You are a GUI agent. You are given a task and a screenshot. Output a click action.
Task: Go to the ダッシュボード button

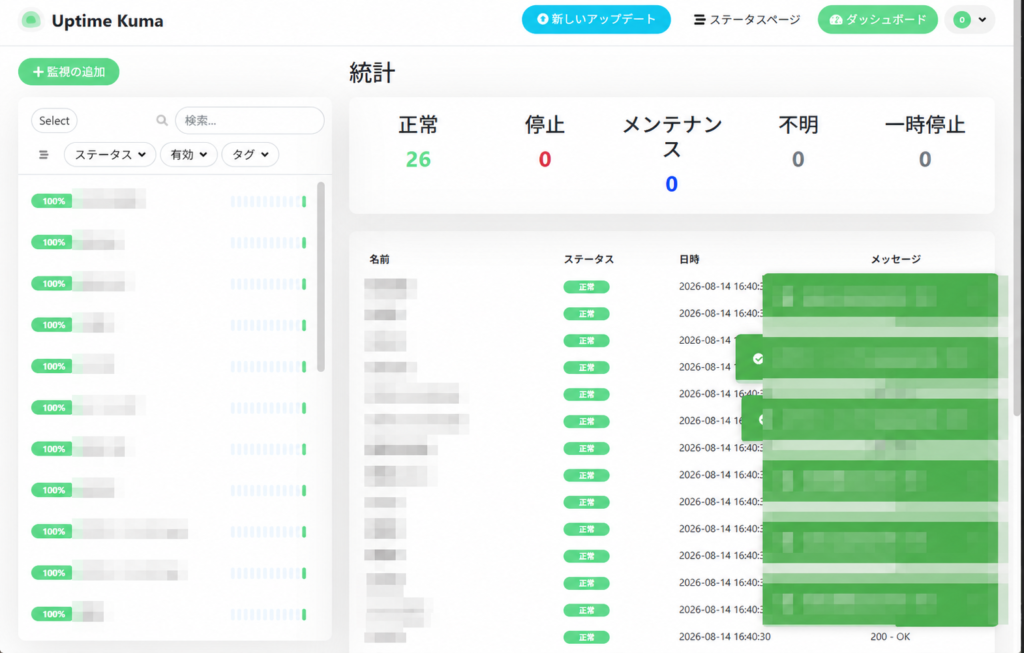click(x=877, y=20)
